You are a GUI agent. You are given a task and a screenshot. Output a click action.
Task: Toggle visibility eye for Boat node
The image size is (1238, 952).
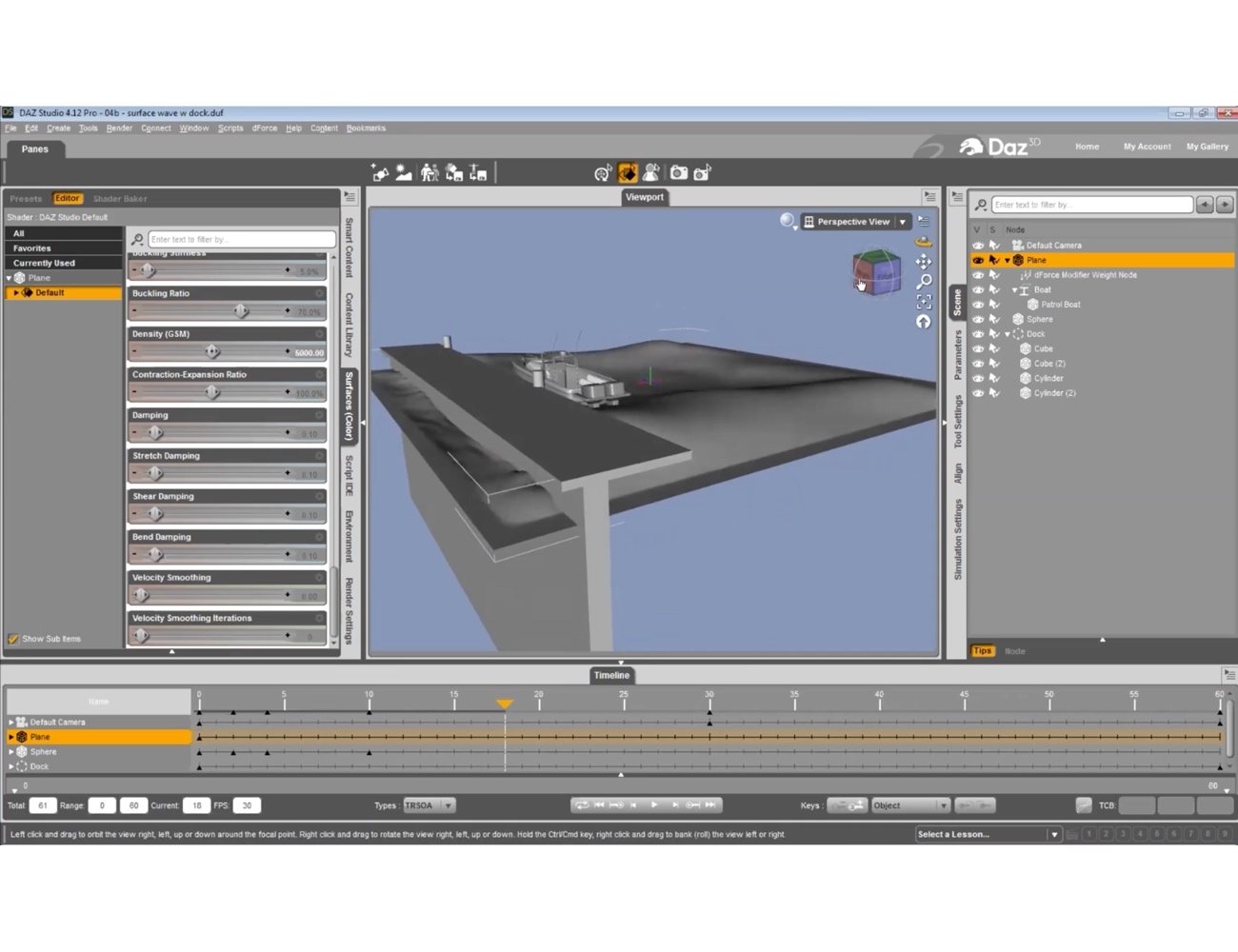coord(978,289)
